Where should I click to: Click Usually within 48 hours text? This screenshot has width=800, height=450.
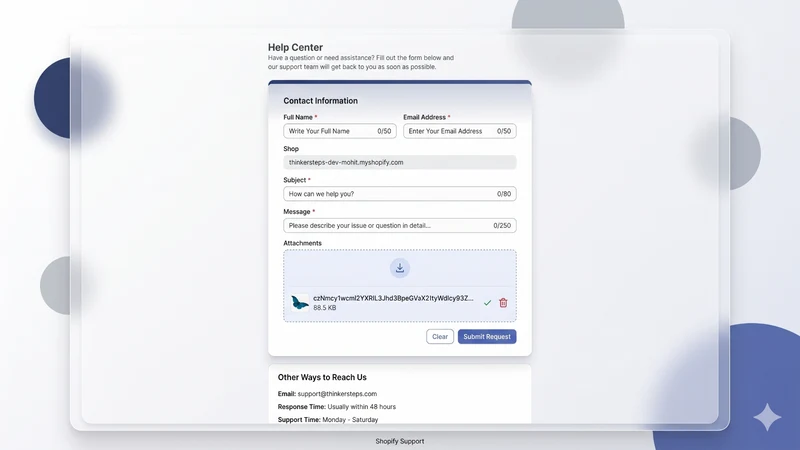point(362,407)
